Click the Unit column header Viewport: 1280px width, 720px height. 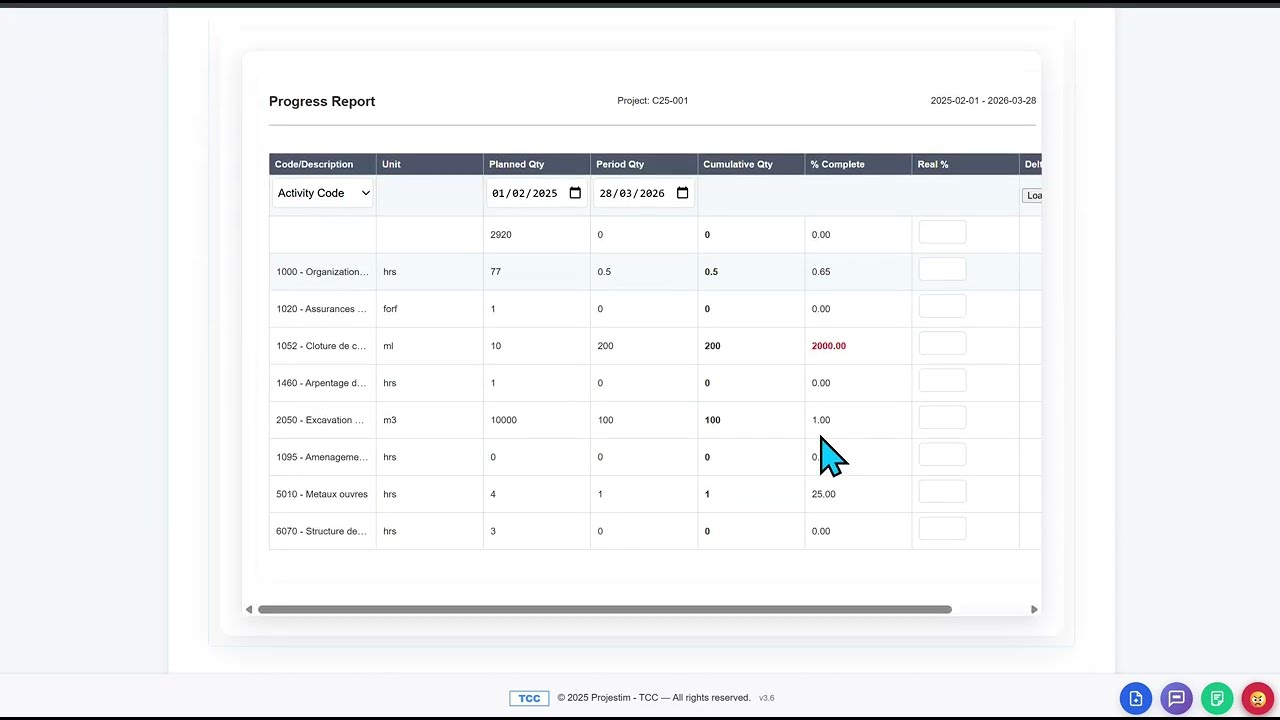[429, 164]
